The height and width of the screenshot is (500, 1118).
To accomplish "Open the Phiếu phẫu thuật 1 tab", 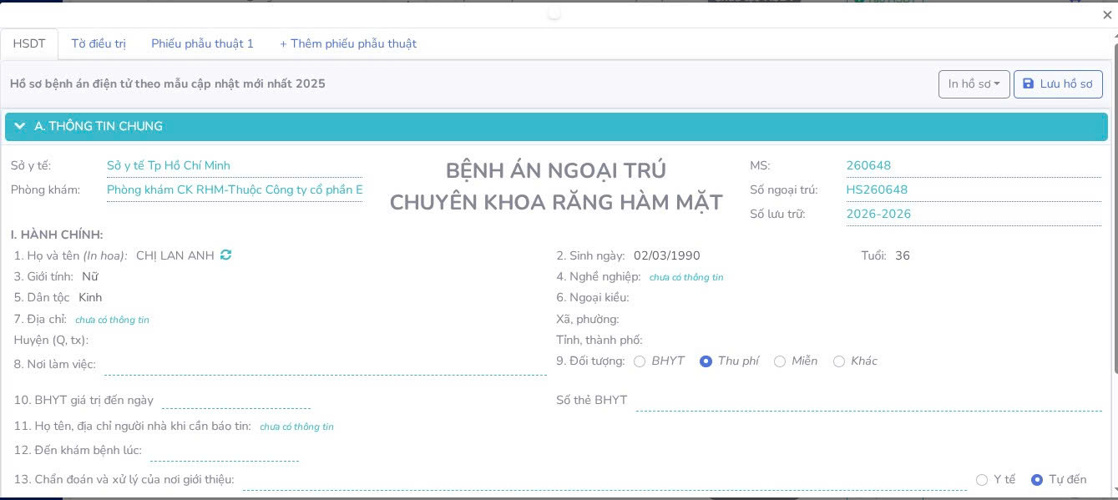I will [202, 44].
